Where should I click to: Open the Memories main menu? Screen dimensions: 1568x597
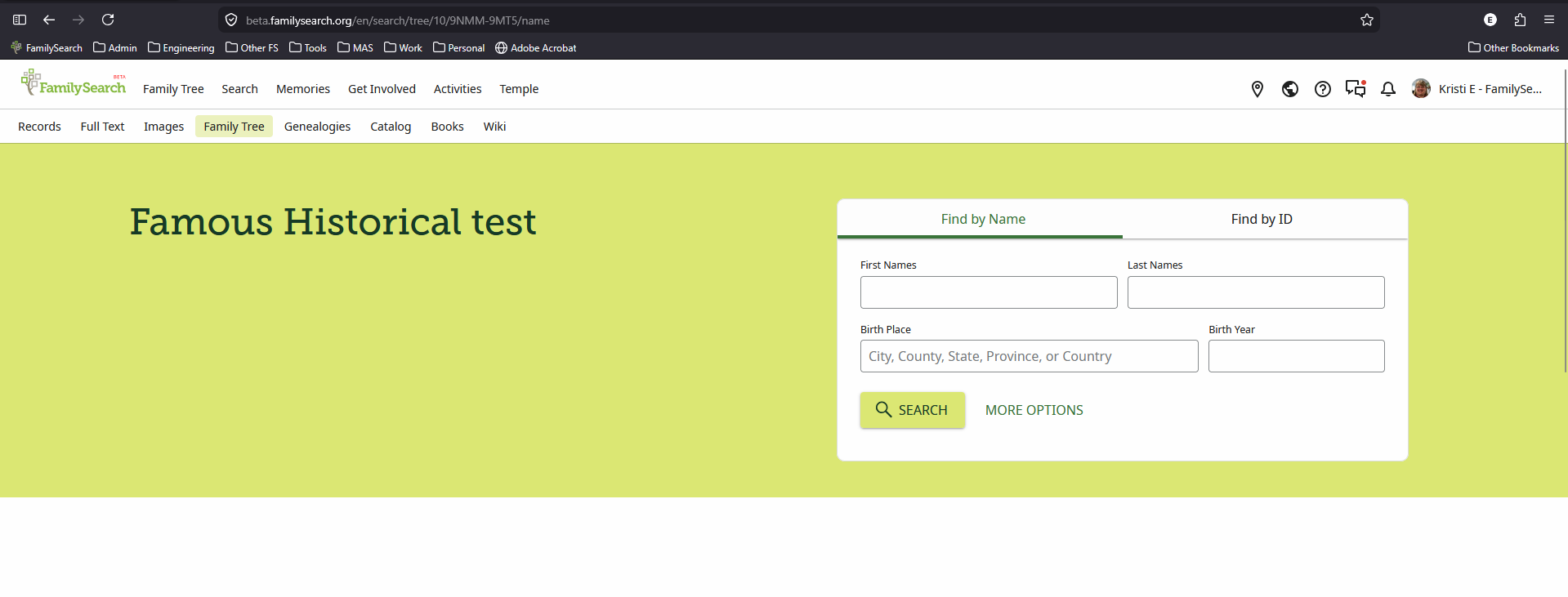point(303,89)
